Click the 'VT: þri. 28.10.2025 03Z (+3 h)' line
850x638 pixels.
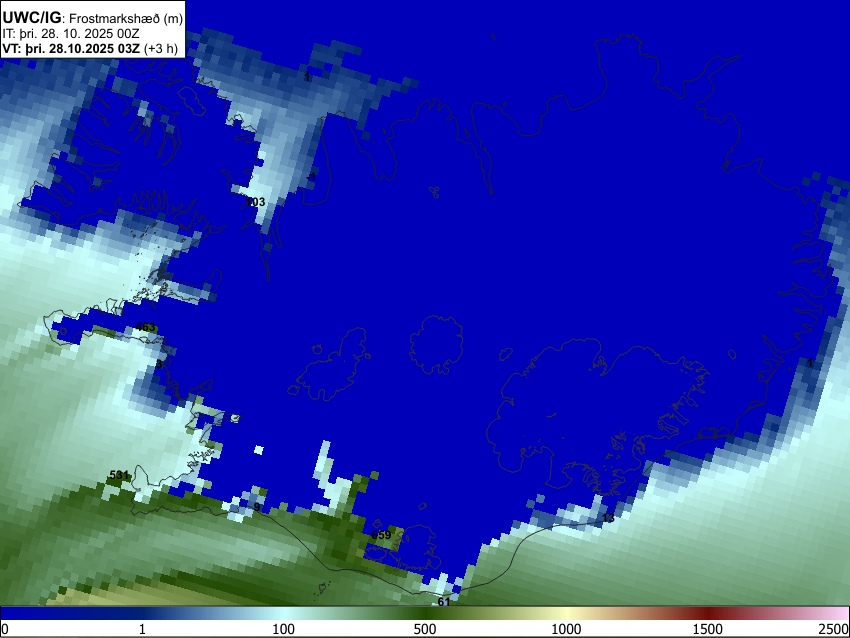[x=90, y=48]
